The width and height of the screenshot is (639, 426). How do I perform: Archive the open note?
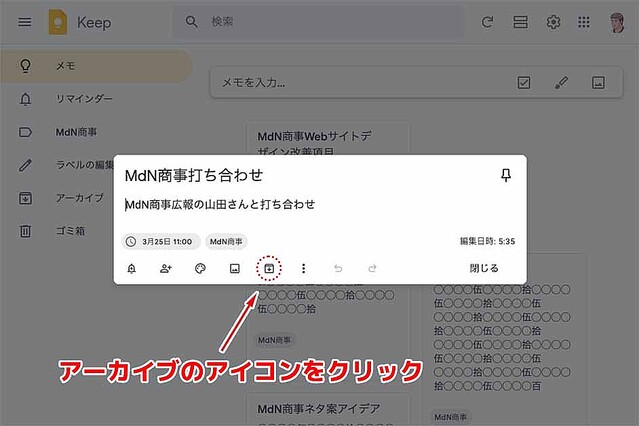[x=269, y=268]
